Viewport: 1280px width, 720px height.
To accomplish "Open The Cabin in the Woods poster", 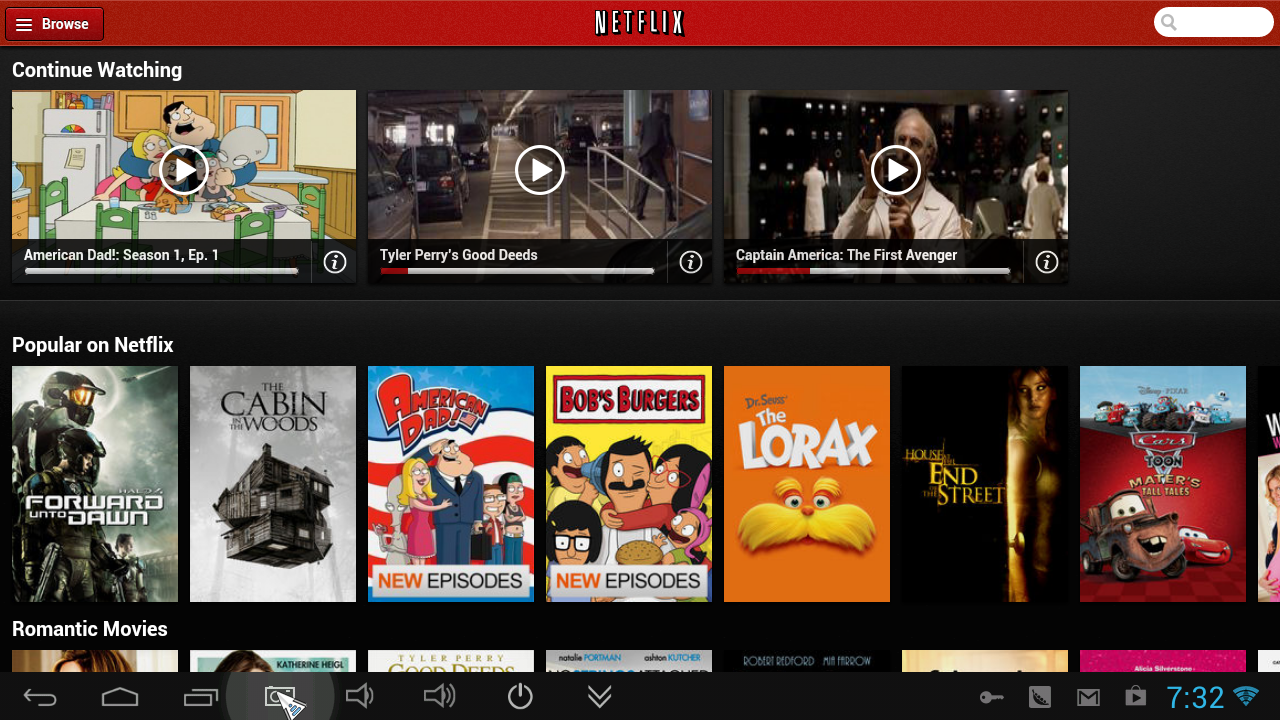I will point(273,484).
